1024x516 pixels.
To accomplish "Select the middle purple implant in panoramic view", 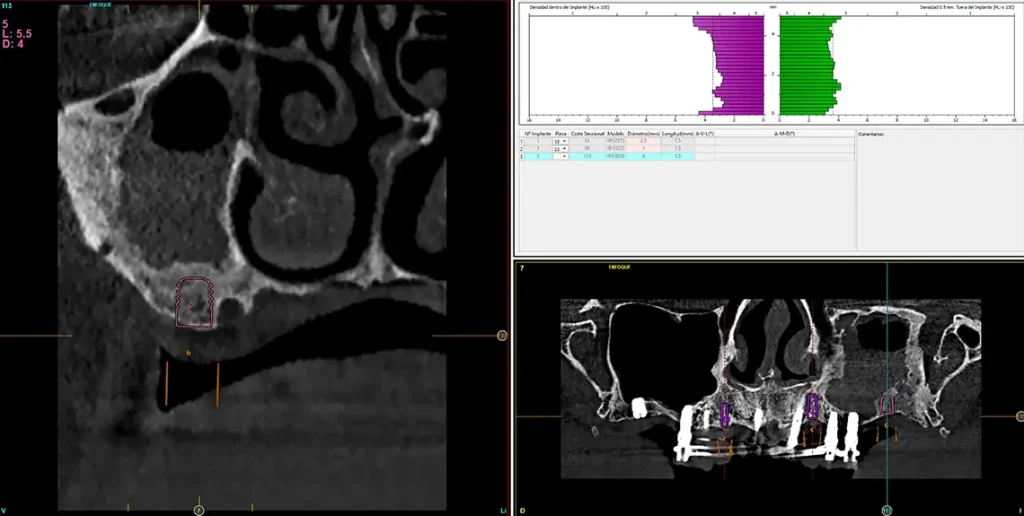I will [813, 404].
